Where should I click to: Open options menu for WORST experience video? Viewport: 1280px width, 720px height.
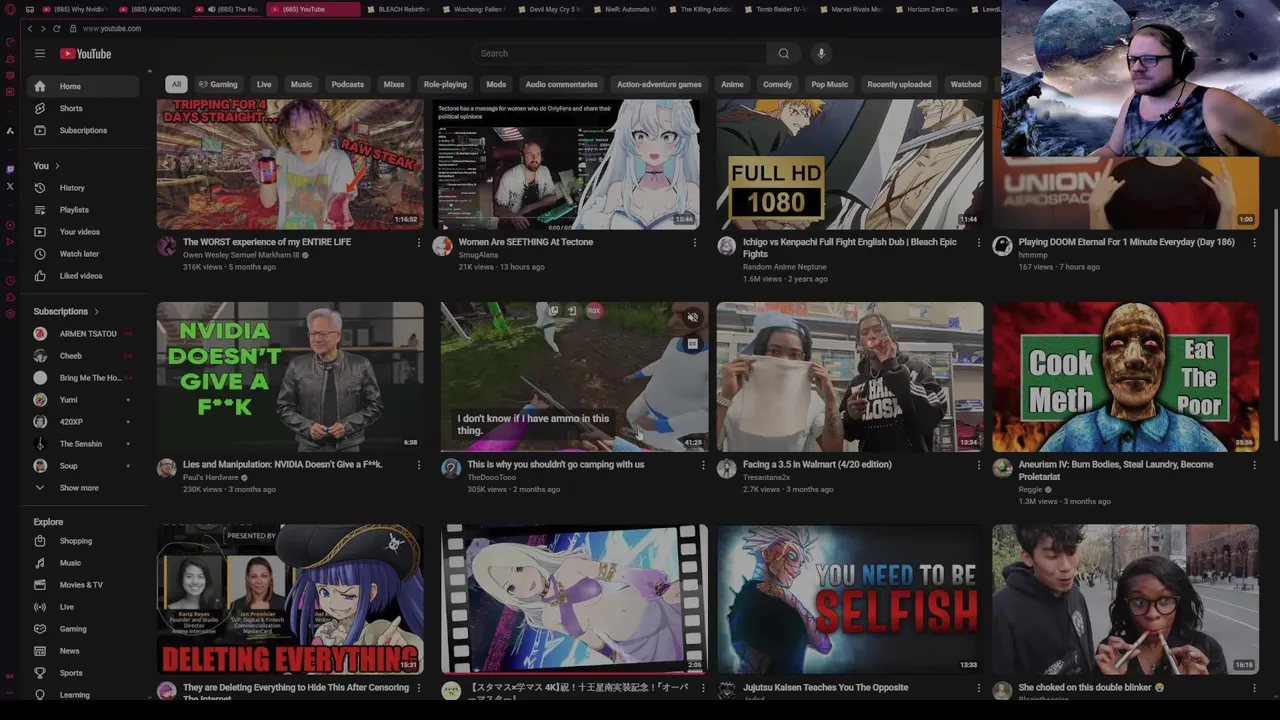tap(419, 243)
